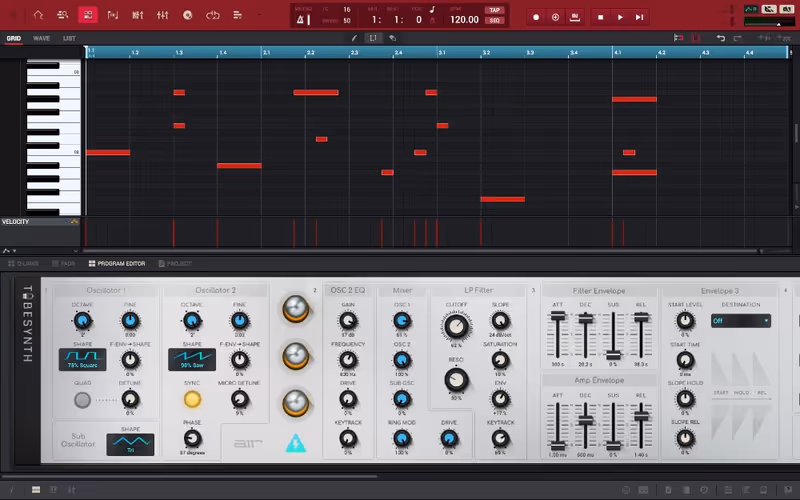Click the redo arrow icon
The image size is (800, 500).
point(737,38)
